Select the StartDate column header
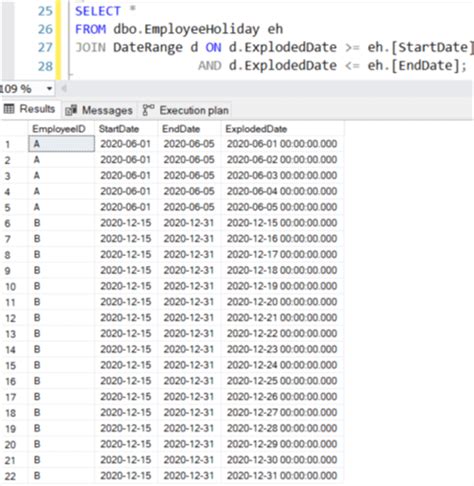474x486 pixels. click(126, 129)
